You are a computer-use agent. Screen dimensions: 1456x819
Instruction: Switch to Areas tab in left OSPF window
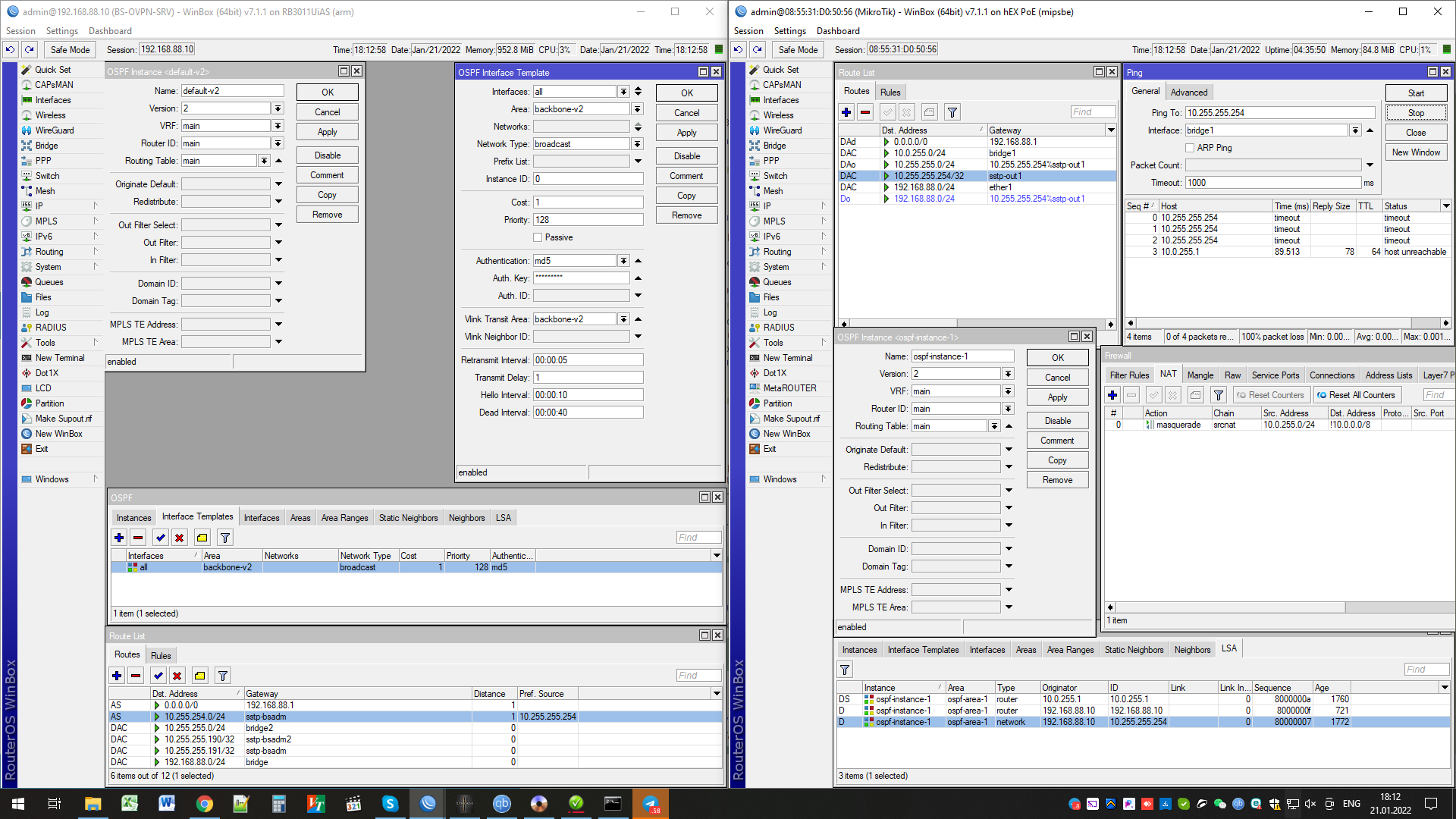point(300,518)
